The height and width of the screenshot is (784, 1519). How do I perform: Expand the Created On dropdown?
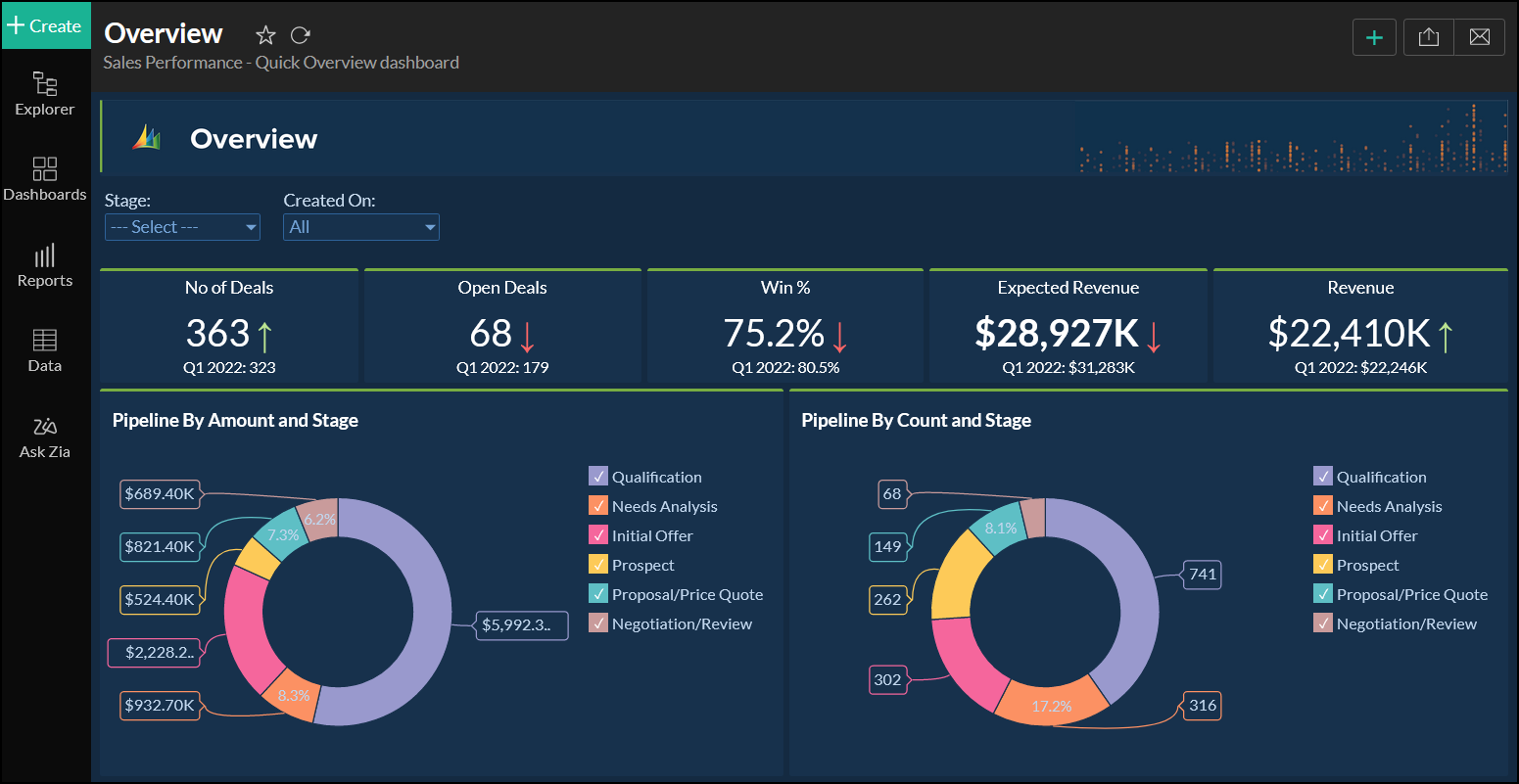click(360, 227)
